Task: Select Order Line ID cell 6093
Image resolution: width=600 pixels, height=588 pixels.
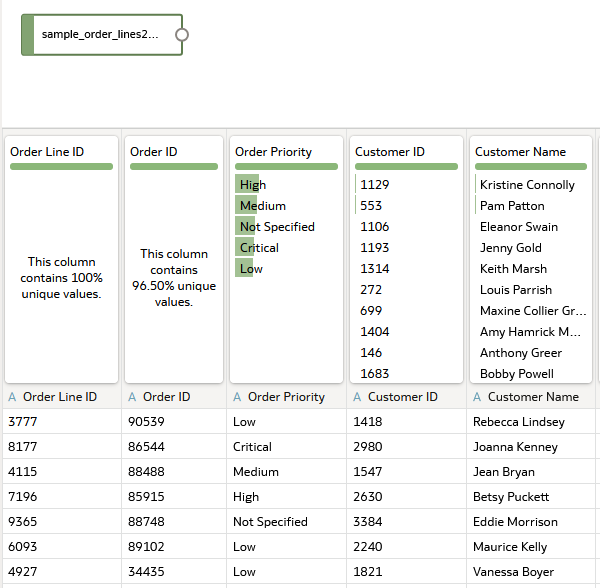Action: point(62,546)
